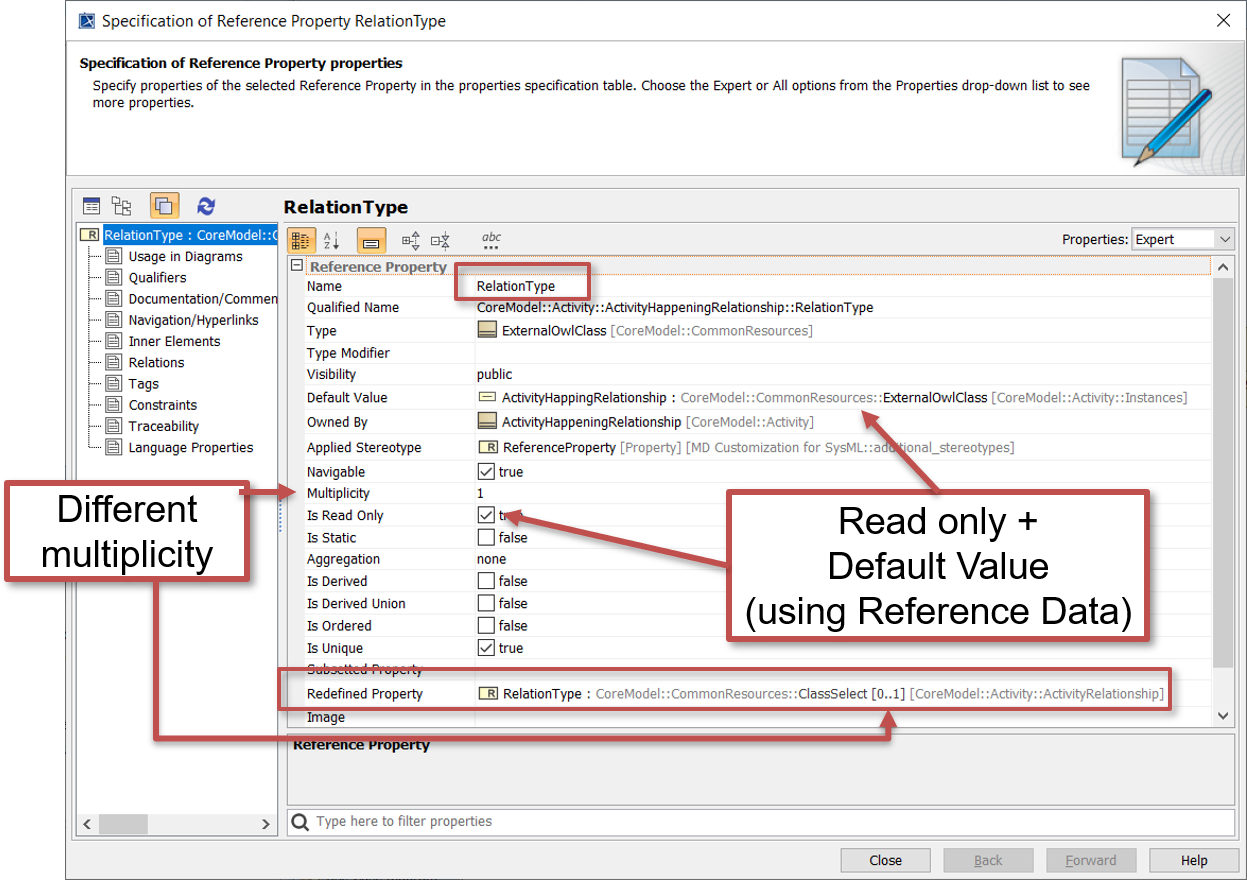This screenshot has height=880, width=1247.
Task: Click the tree structure view icon
Action: coord(122,206)
